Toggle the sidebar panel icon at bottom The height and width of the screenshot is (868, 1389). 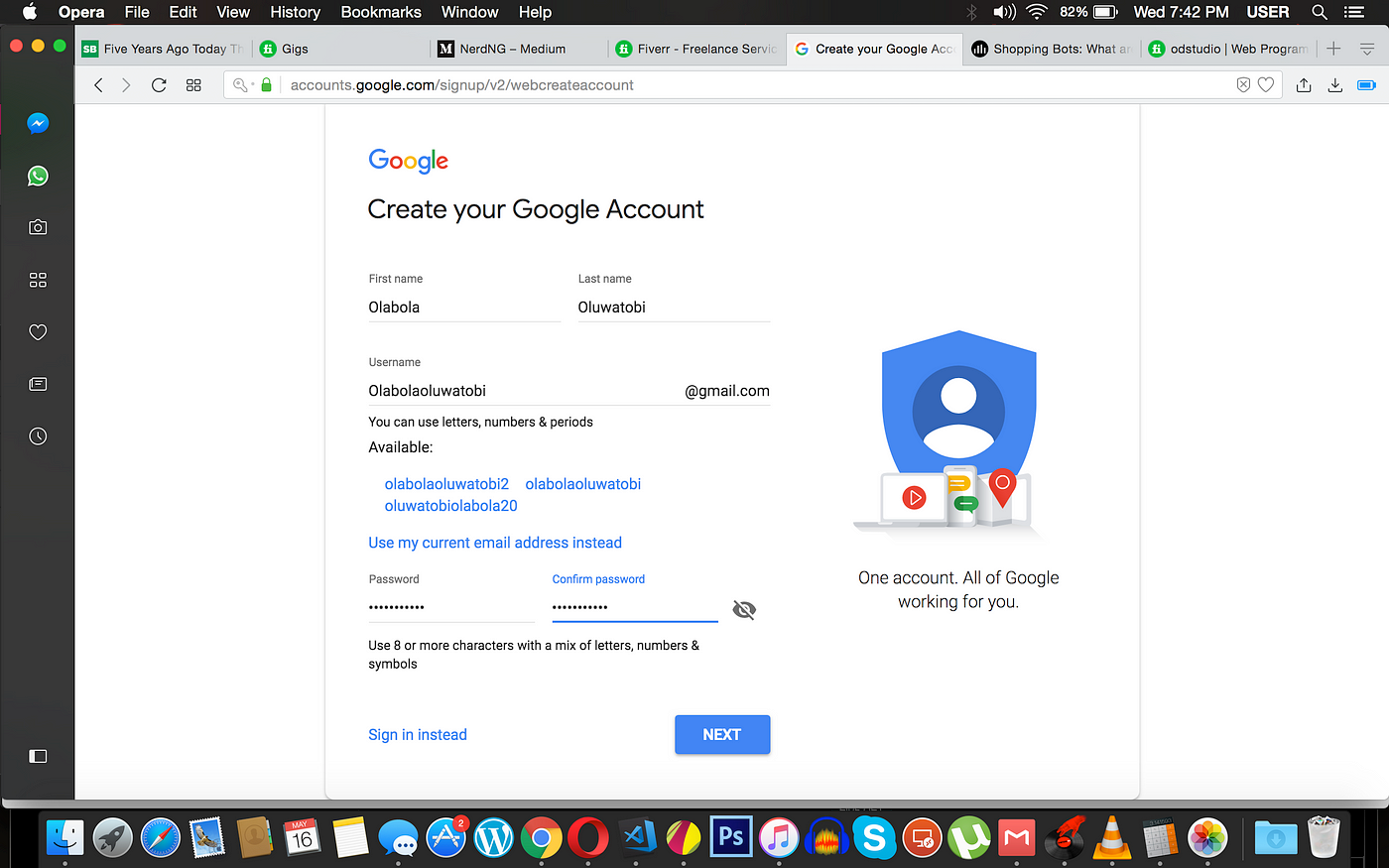point(38,756)
